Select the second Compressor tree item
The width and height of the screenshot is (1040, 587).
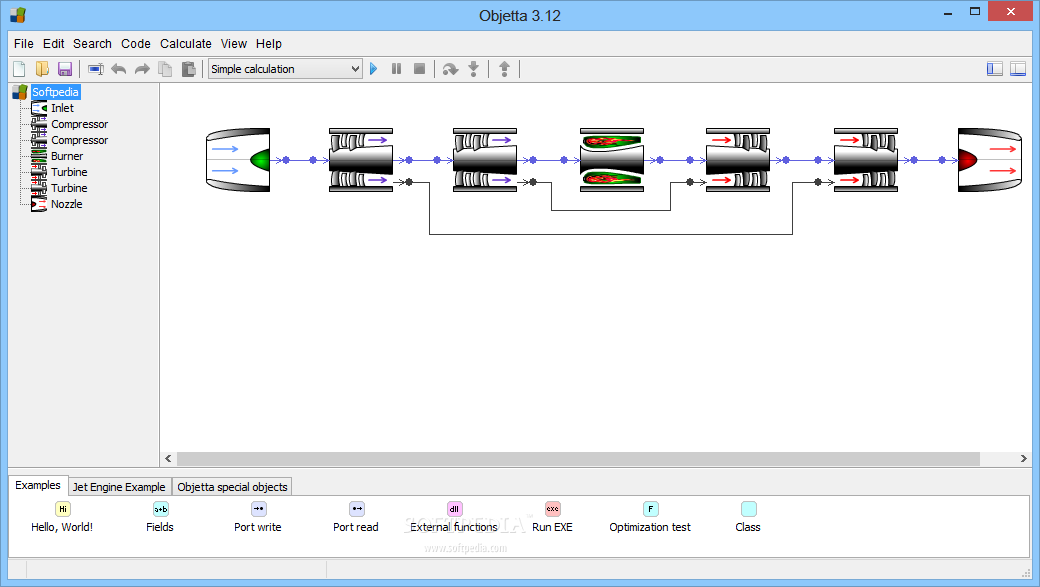80,140
